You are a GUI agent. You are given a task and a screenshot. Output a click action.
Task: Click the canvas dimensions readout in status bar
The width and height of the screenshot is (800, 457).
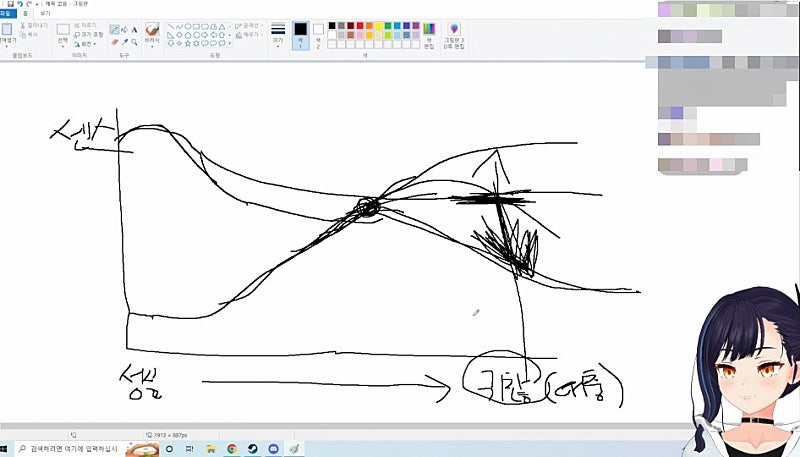click(x=167, y=435)
